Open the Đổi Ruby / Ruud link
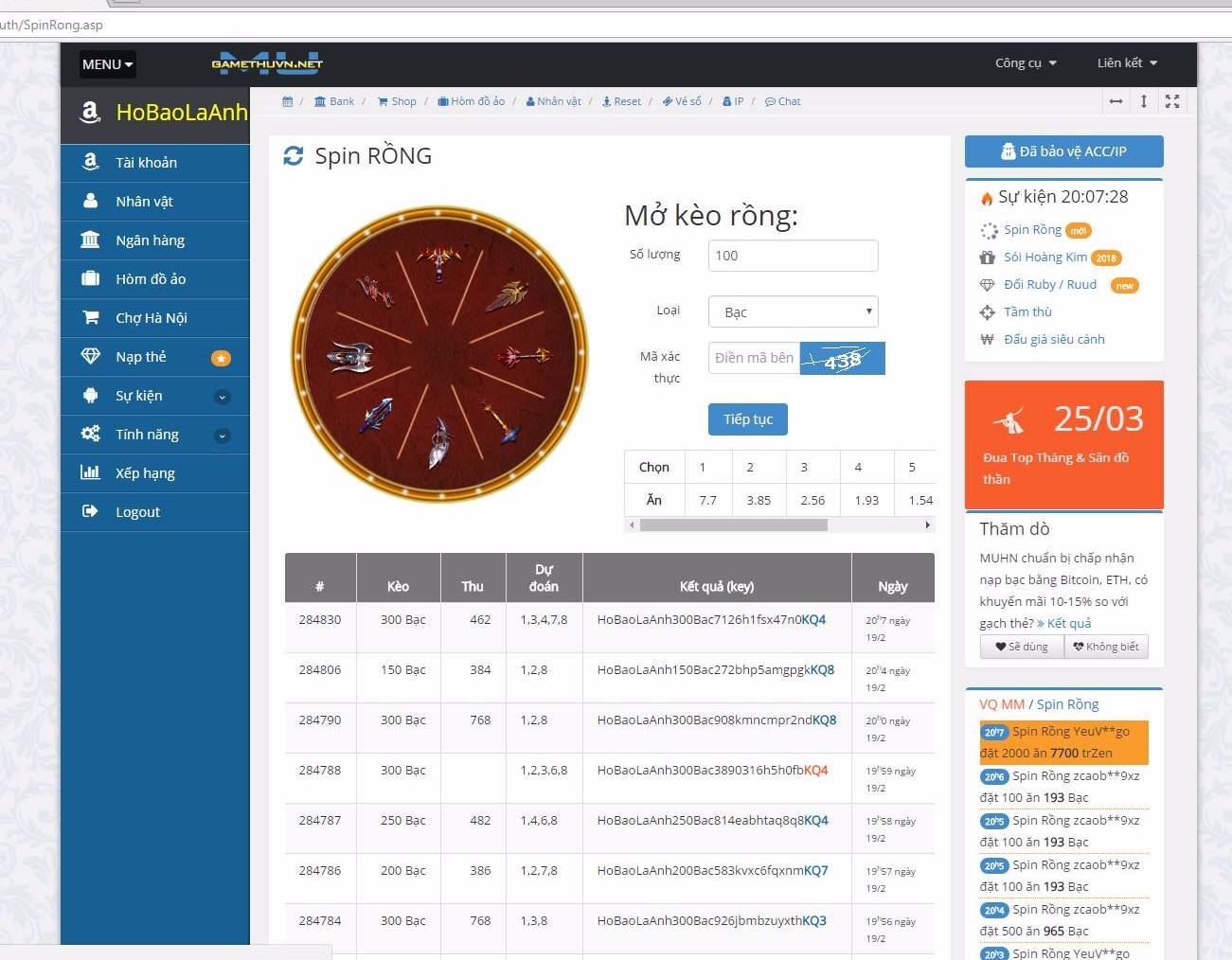1232x960 pixels. (x=1050, y=285)
